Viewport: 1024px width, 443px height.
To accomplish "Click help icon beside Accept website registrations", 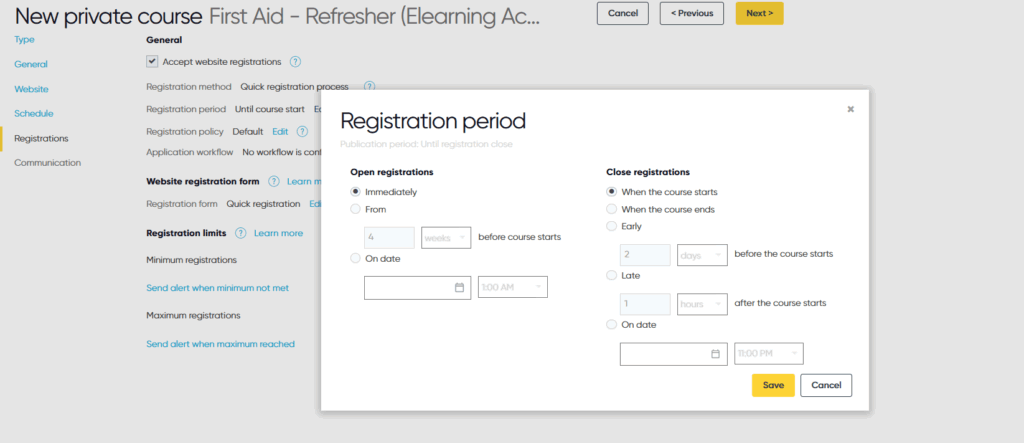I will [x=295, y=62].
